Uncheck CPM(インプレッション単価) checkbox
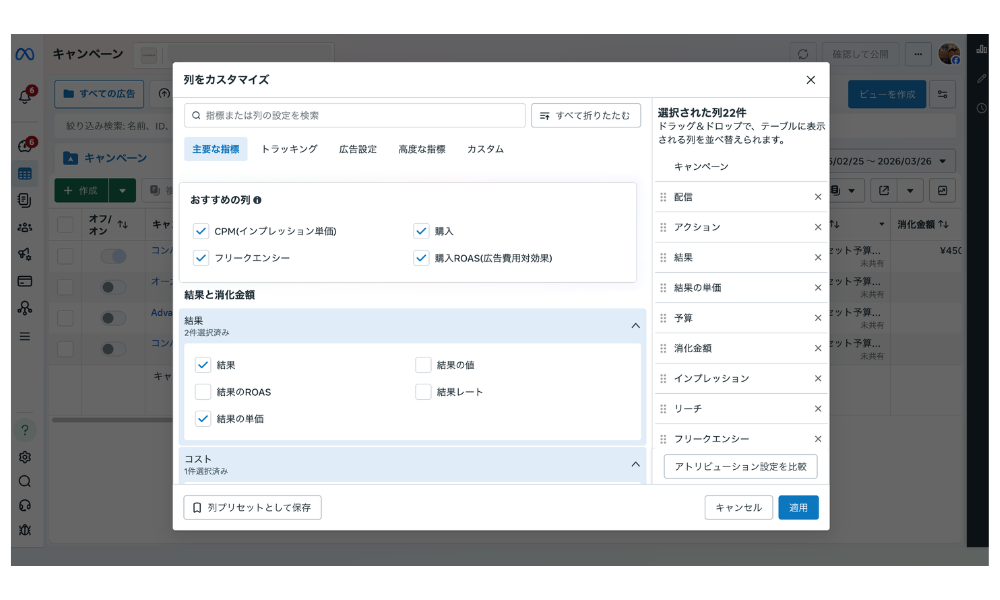The height and width of the screenshot is (600, 1000). 201,231
